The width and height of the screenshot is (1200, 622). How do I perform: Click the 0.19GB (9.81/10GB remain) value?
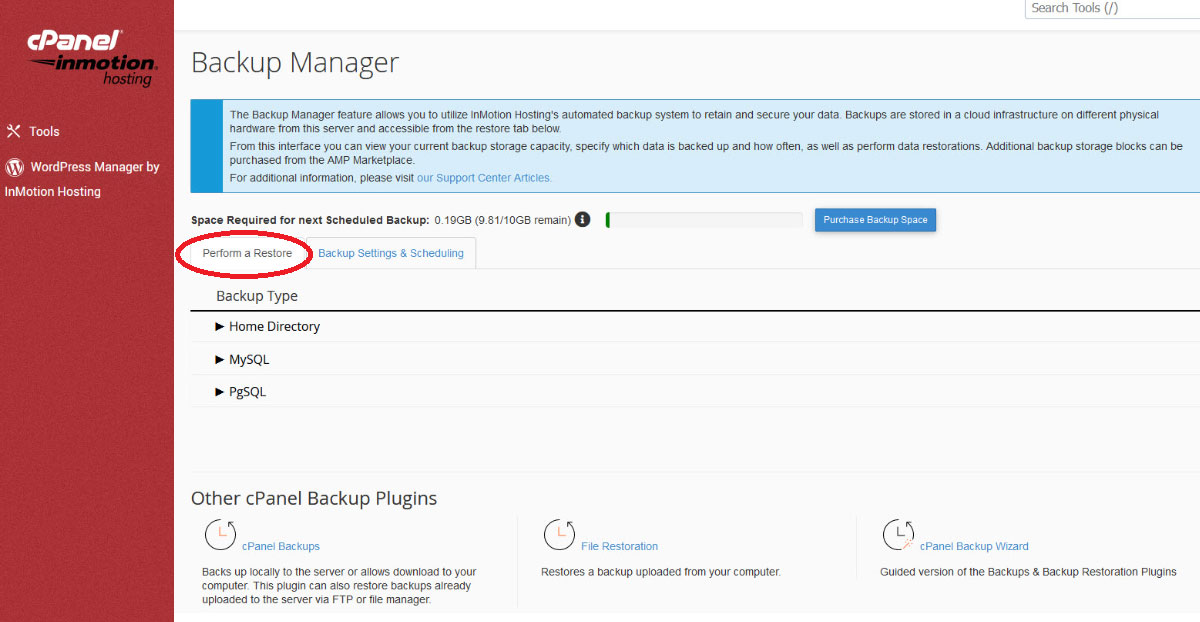pyautogui.click(x=502, y=220)
